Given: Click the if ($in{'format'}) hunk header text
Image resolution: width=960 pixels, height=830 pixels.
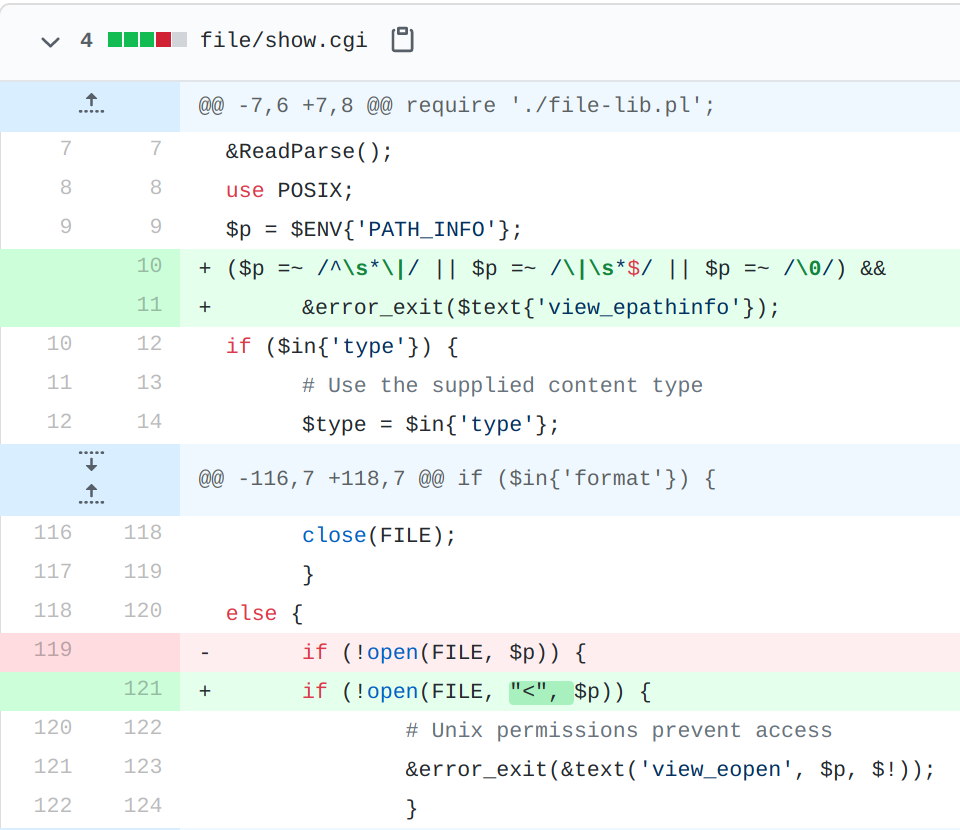Looking at the screenshot, I should click(x=456, y=478).
